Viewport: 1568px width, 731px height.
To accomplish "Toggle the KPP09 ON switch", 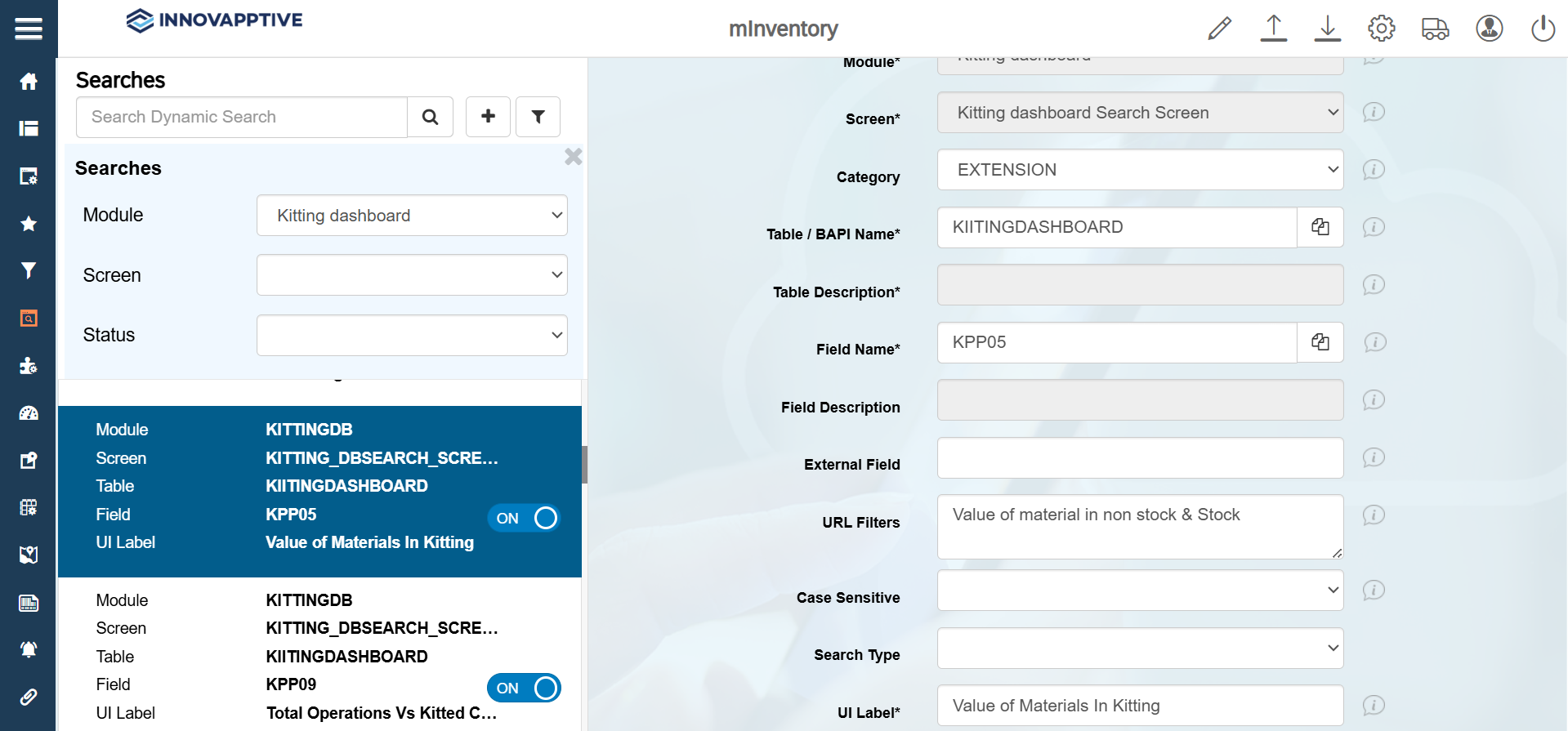I will [525, 688].
